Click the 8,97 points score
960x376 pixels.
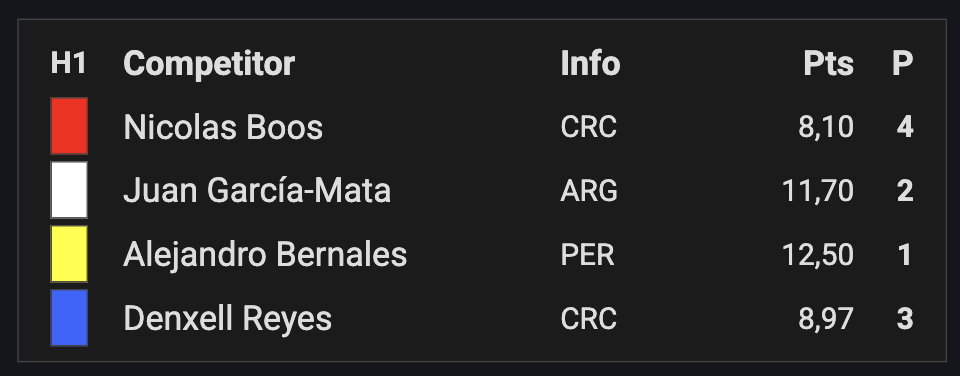pos(826,318)
